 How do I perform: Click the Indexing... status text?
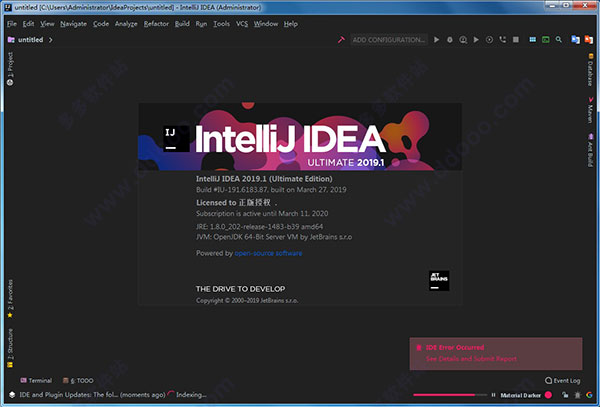coord(191,395)
